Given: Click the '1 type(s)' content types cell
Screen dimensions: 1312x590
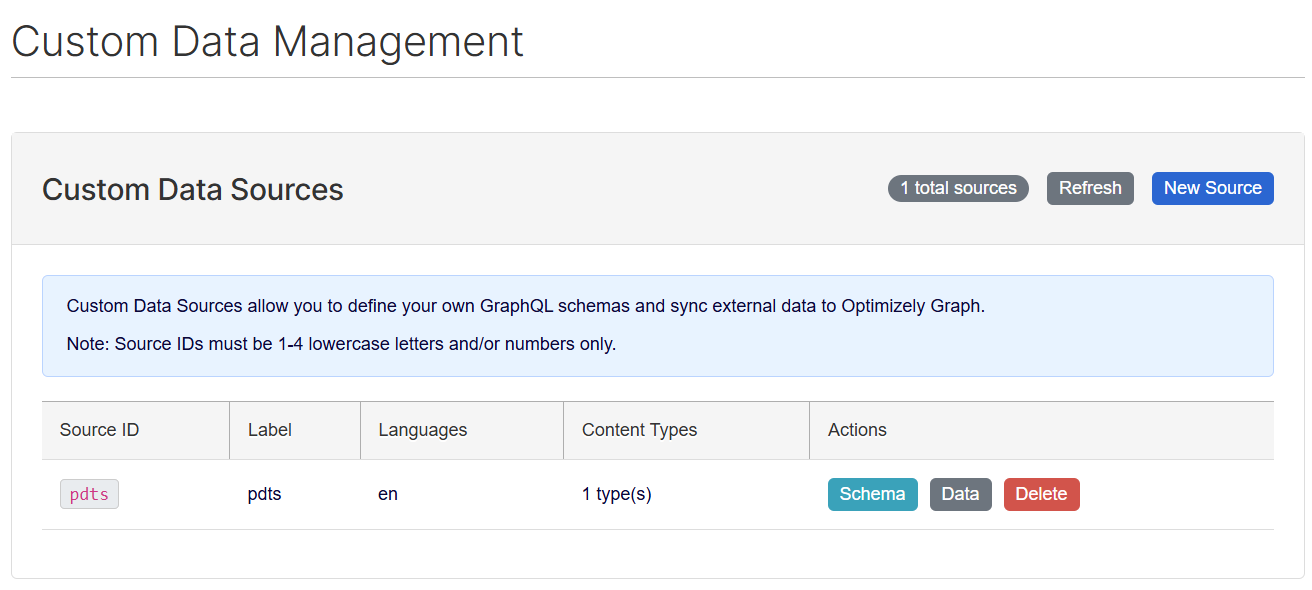Looking at the screenshot, I should (616, 494).
